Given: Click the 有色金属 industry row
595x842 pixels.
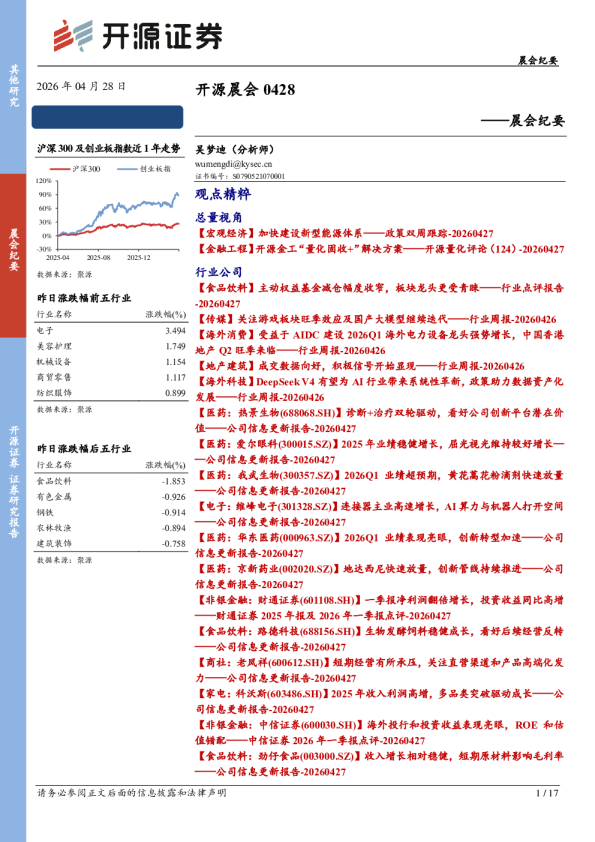Looking at the screenshot, I should [111, 497].
